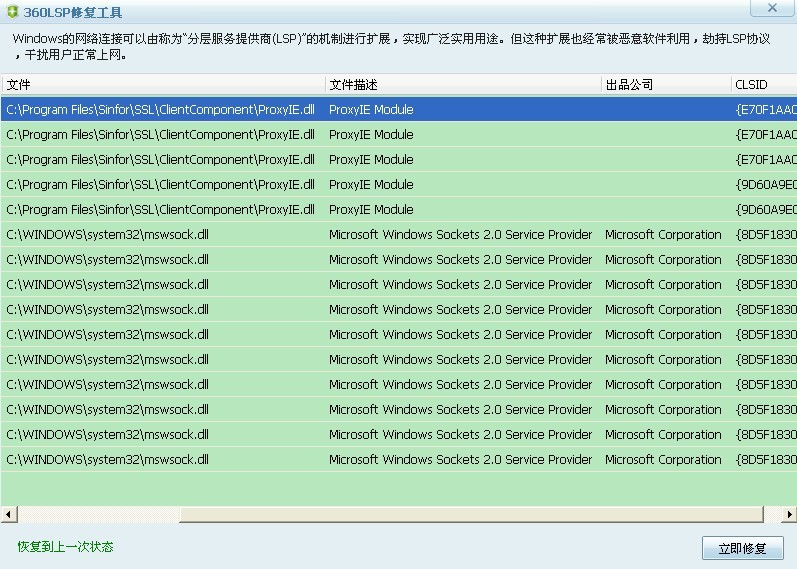The width and height of the screenshot is (797, 569).
Task: Click the CLSID column header
Action: pyautogui.click(x=764, y=84)
